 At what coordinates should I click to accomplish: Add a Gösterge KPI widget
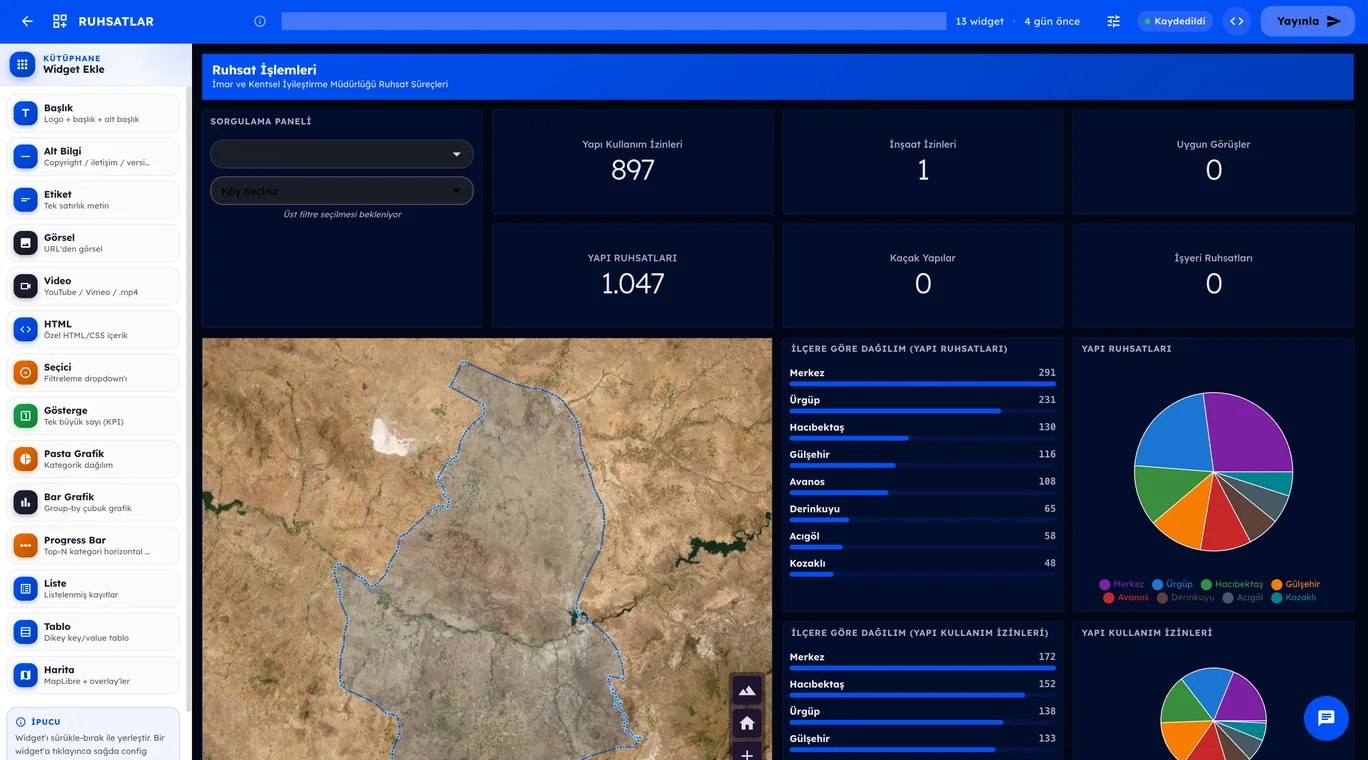pyautogui.click(x=93, y=416)
